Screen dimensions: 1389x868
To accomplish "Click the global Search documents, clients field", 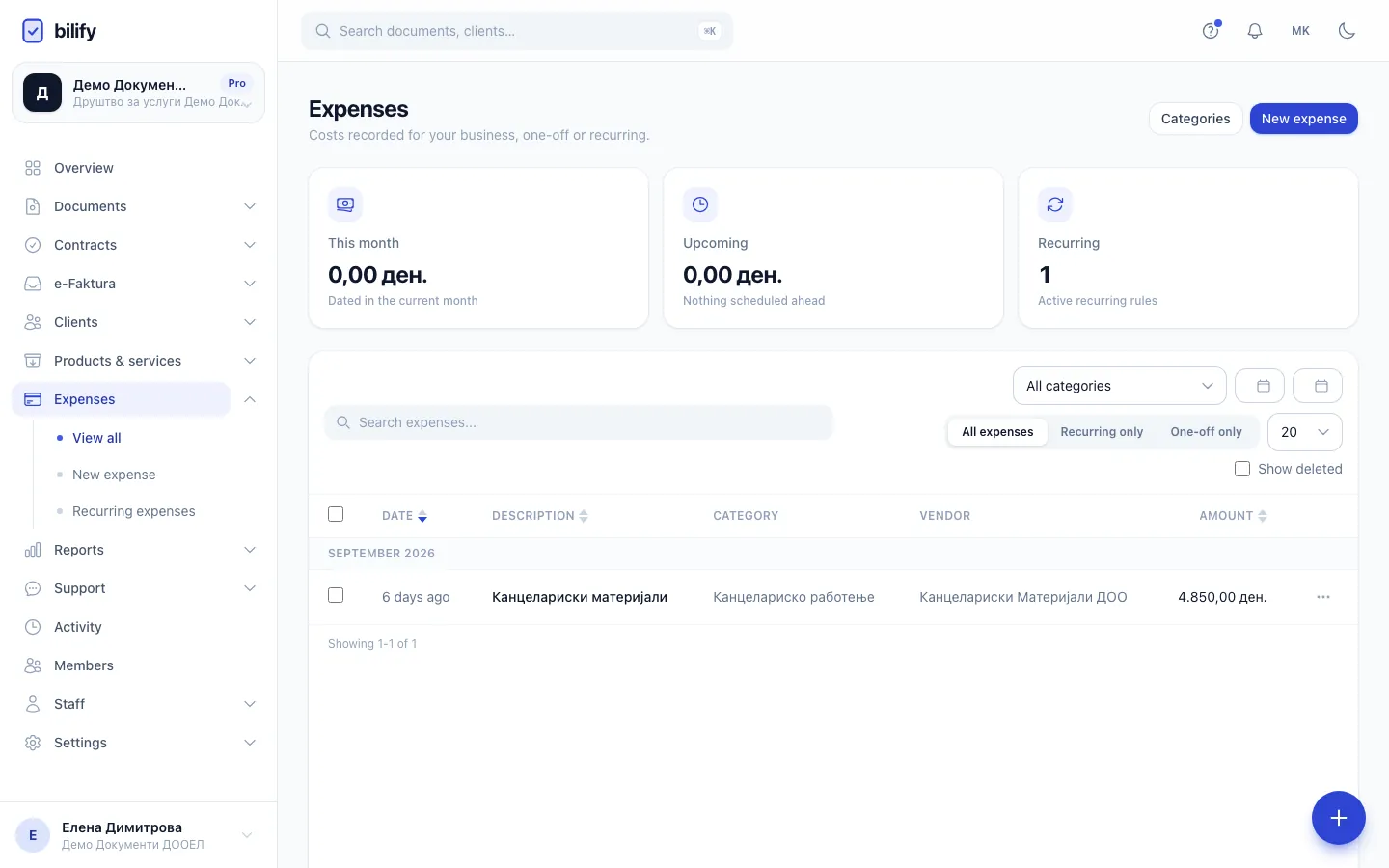I will (517, 31).
